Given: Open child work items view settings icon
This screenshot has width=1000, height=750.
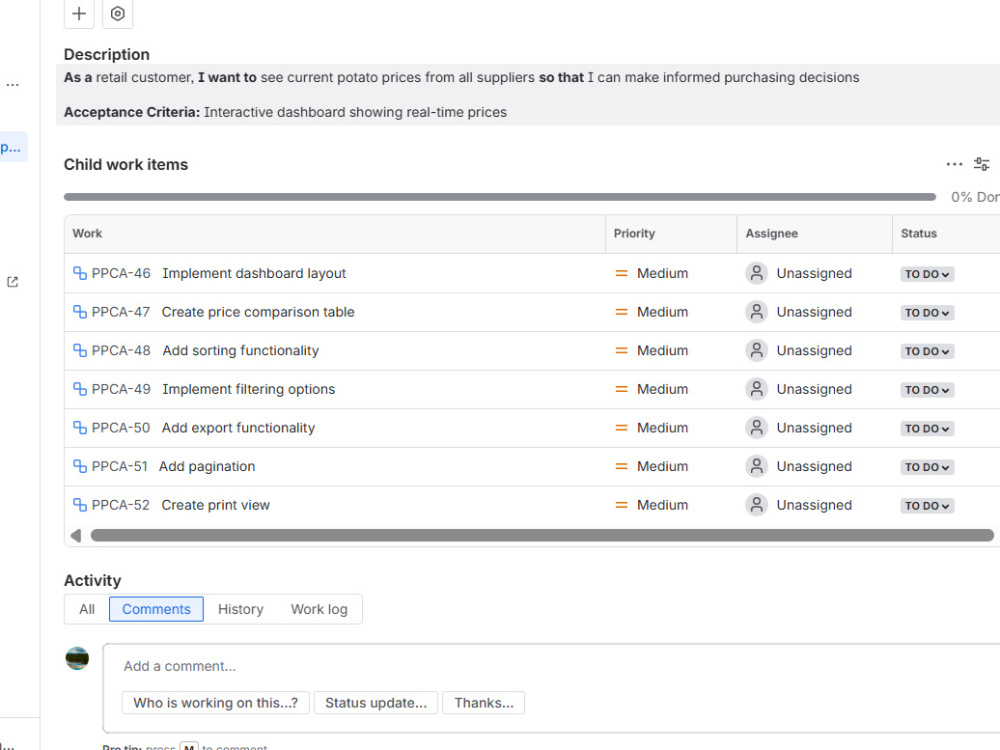Looking at the screenshot, I should click(x=982, y=165).
